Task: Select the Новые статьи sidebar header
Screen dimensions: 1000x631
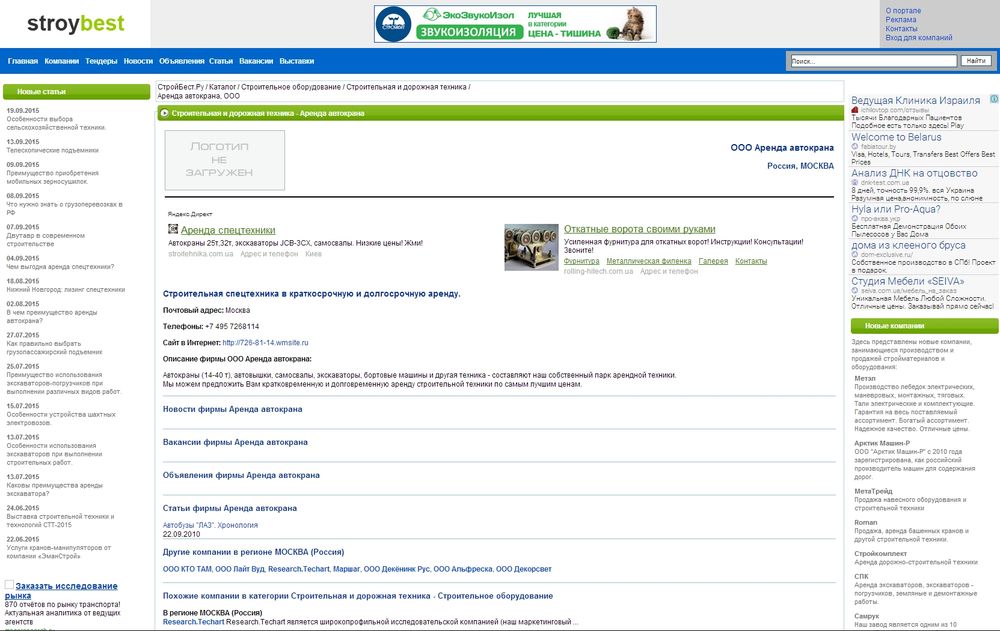Action: coord(77,91)
